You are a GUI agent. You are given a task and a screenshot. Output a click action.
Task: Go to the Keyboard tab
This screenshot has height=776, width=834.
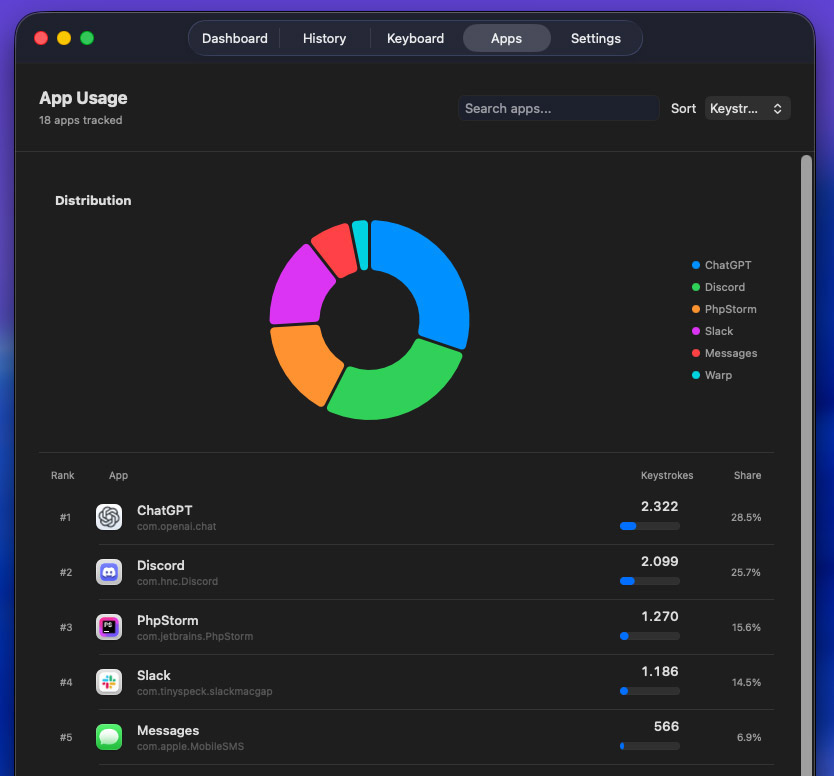pos(415,38)
